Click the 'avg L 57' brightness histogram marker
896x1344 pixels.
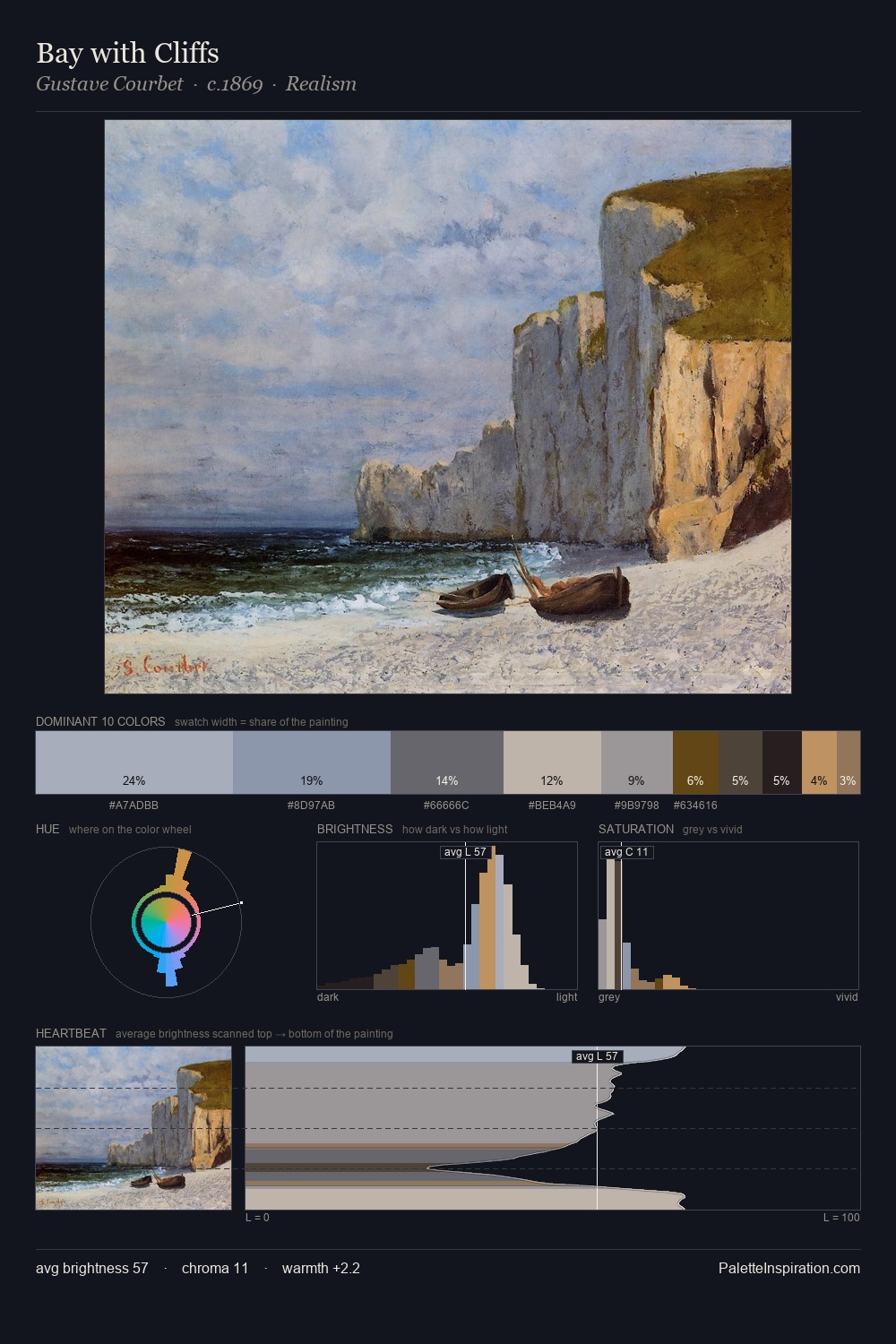point(465,852)
